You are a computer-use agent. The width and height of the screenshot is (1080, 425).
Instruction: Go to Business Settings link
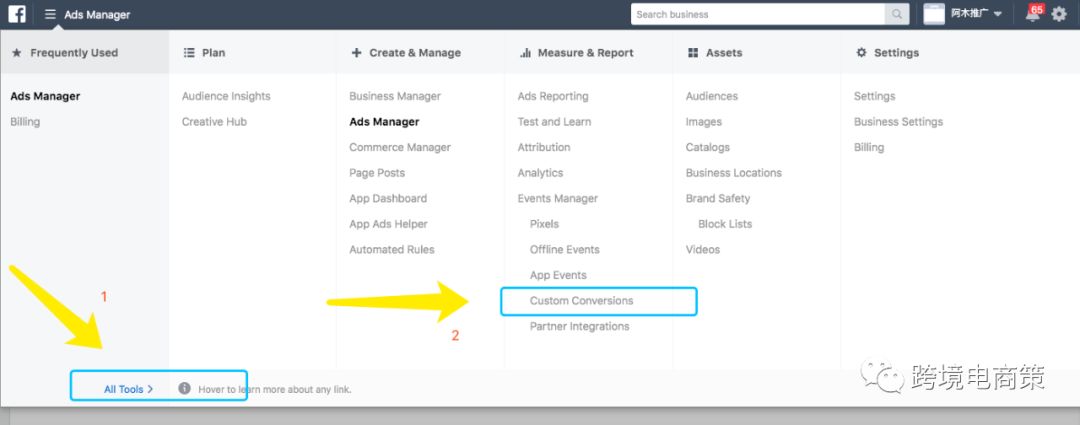(x=898, y=122)
